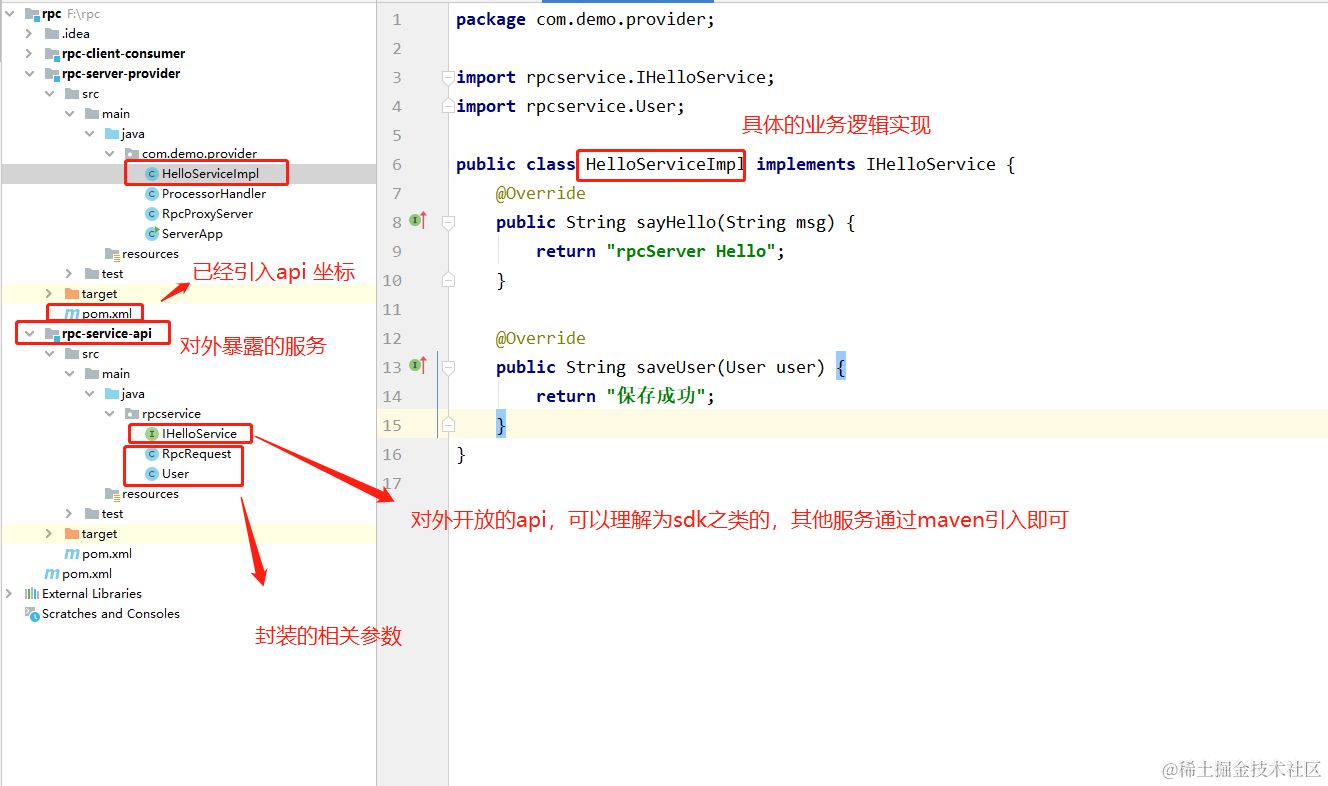Image resolution: width=1328 pixels, height=786 pixels.
Task: Click the Maven icon of rpc-server-provider pom.xml
Action: (x=71, y=314)
